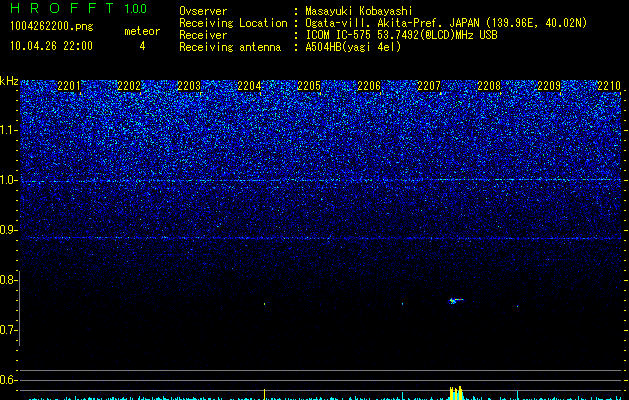629x400 pixels.
Task: Click the kHz axis unit label
Action: [9, 81]
